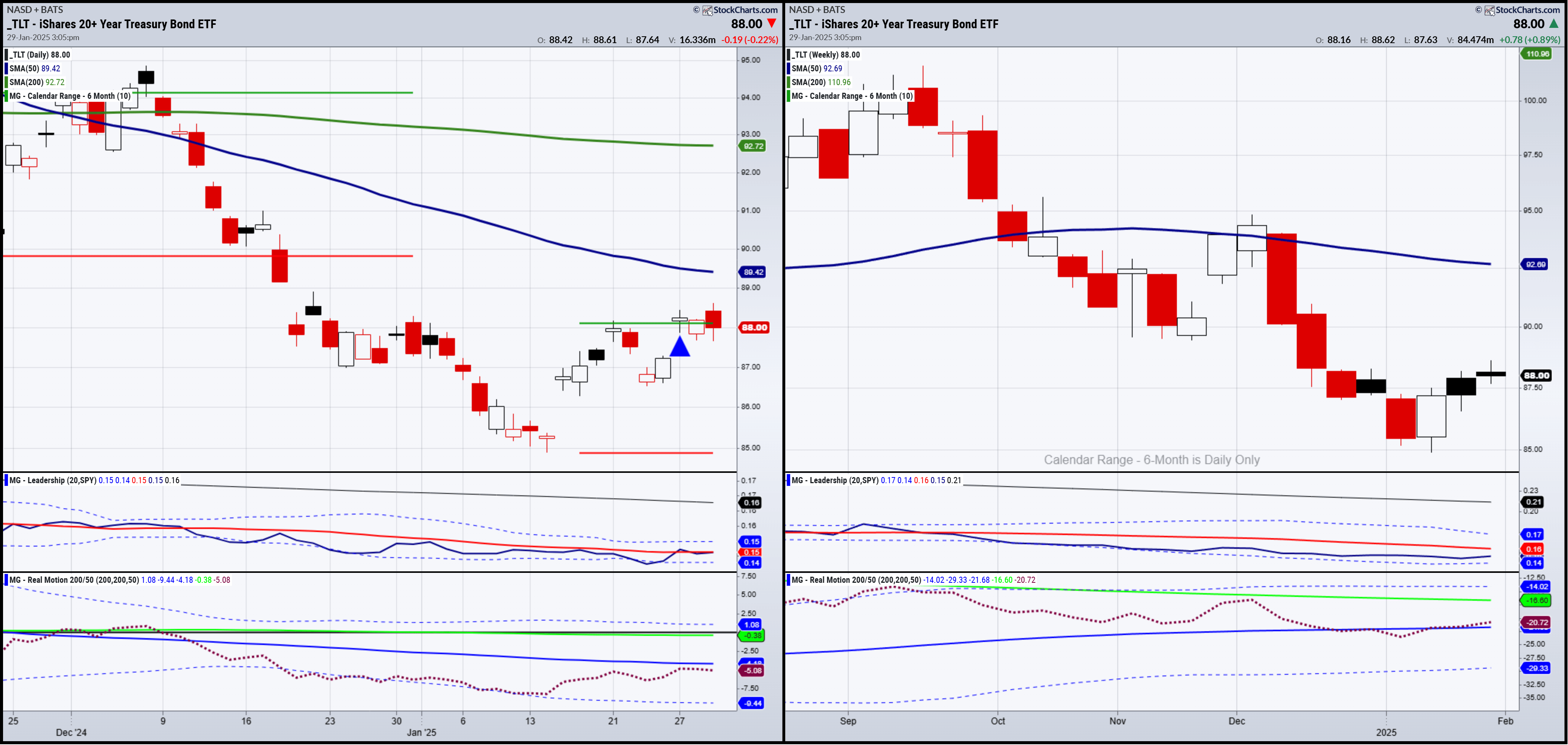Click the daily 'SMA(200) 92.72' legend text

(x=37, y=82)
